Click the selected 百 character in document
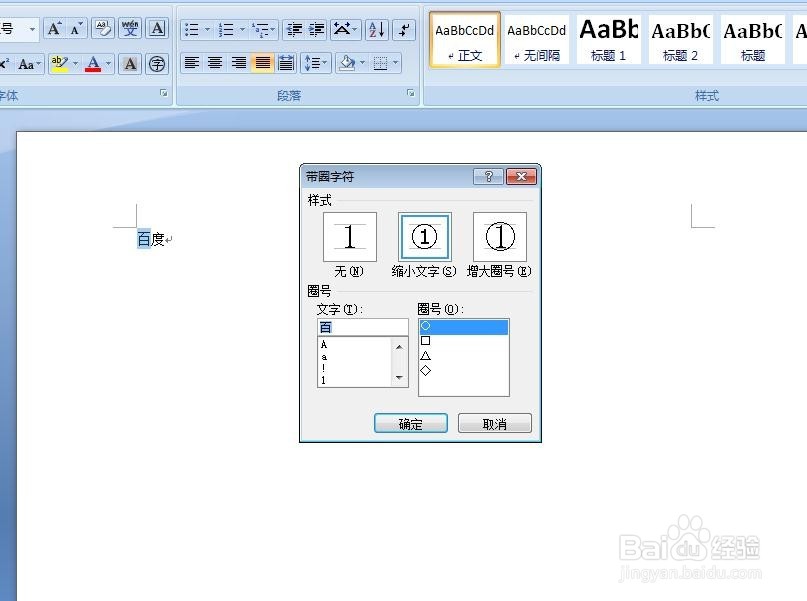 144,239
